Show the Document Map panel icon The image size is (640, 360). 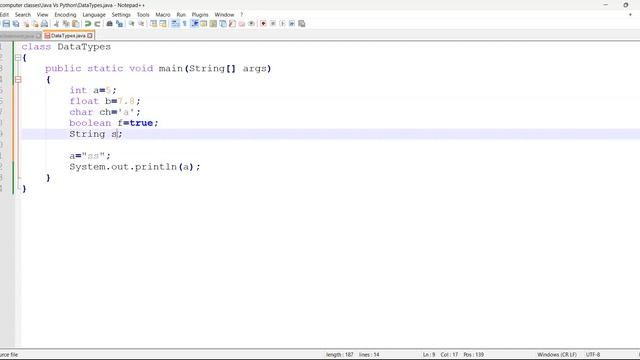(x=213, y=24)
